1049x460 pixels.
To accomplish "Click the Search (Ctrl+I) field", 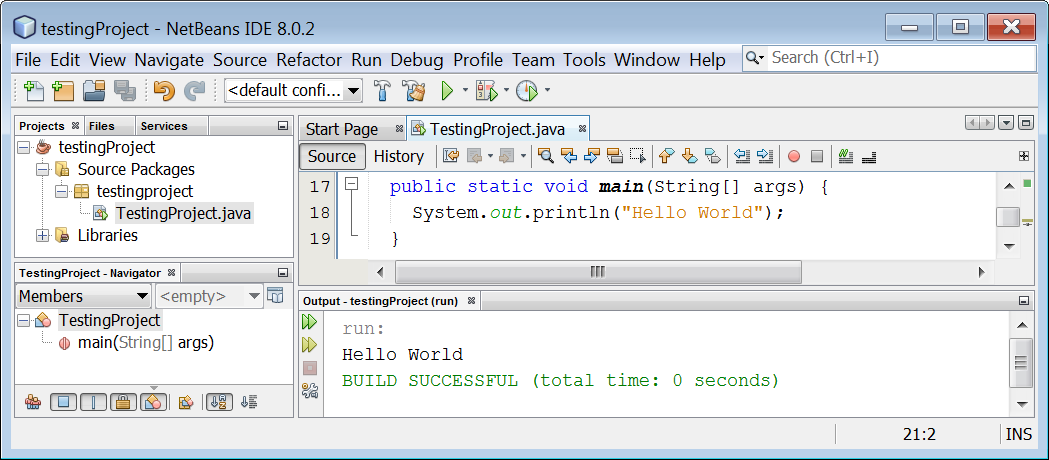I will click(x=889, y=58).
